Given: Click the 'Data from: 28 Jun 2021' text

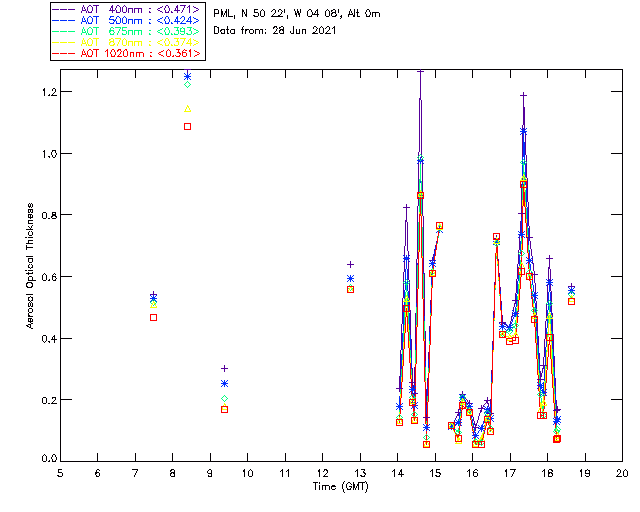Looking at the screenshot, I should [x=275, y=31].
